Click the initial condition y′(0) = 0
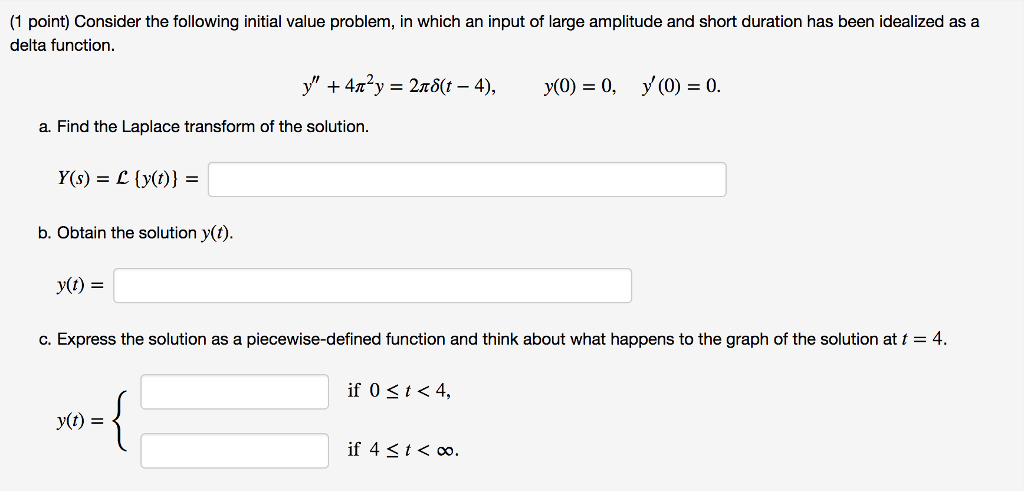 click(x=681, y=87)
